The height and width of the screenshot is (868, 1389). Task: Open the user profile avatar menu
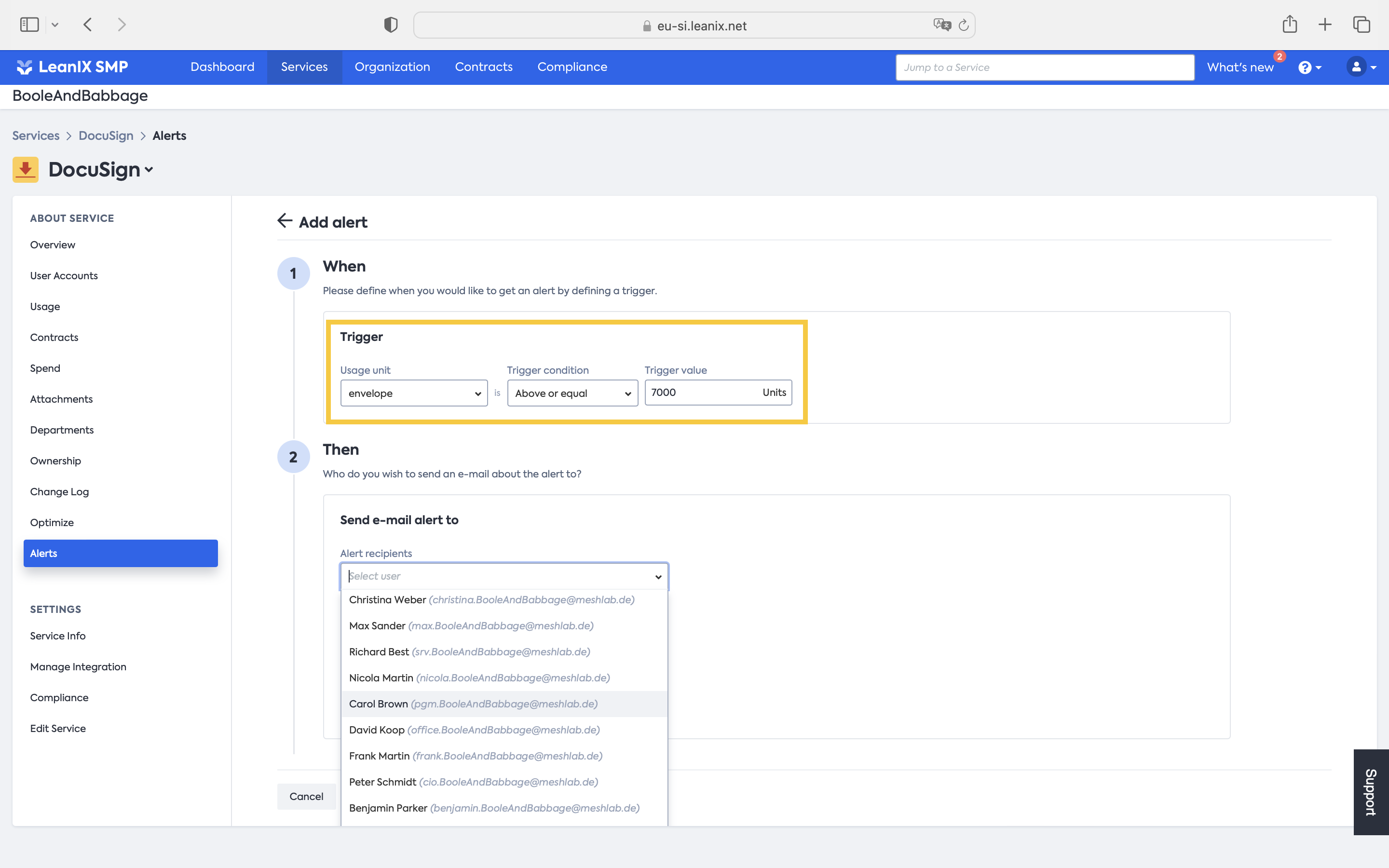point(1361,67)
